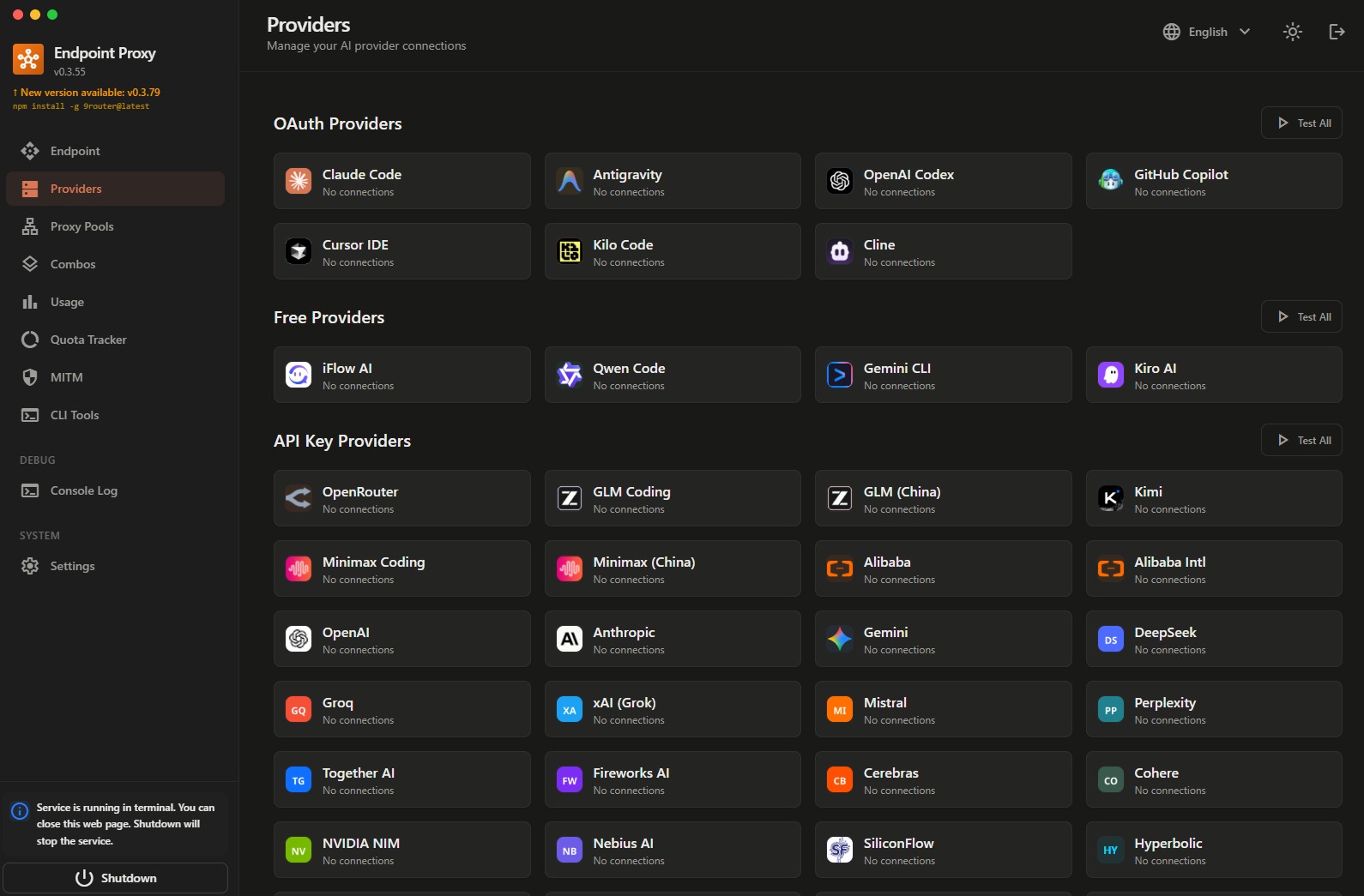The height and width of the screenshot is (896, 1364).
Task: Toggle light/dark theme with sun icon
Action: [1292, 32]
